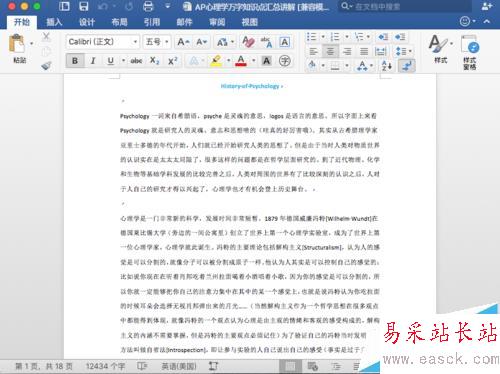Image resolution: width=500 pixels, height=374 pixels.
Task: Open the font color dropdown arrow
Action: [x=254, y=61]
